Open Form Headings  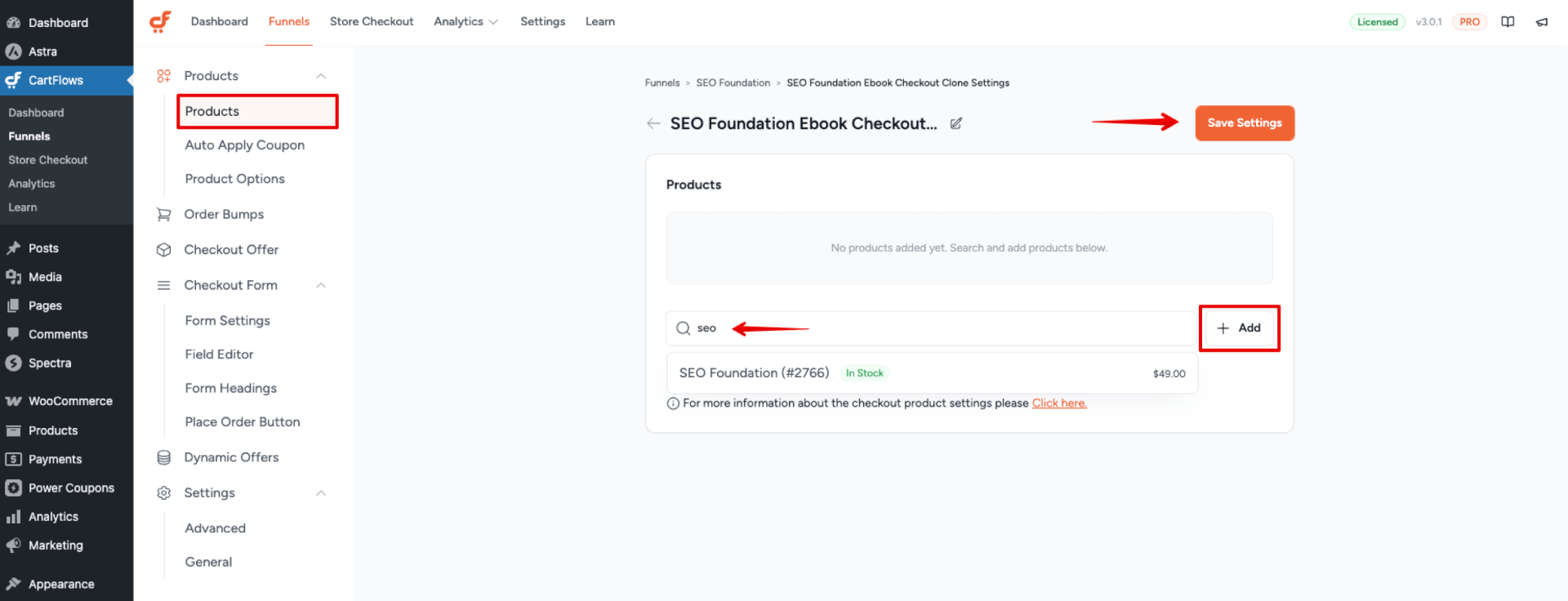[231, 389]
